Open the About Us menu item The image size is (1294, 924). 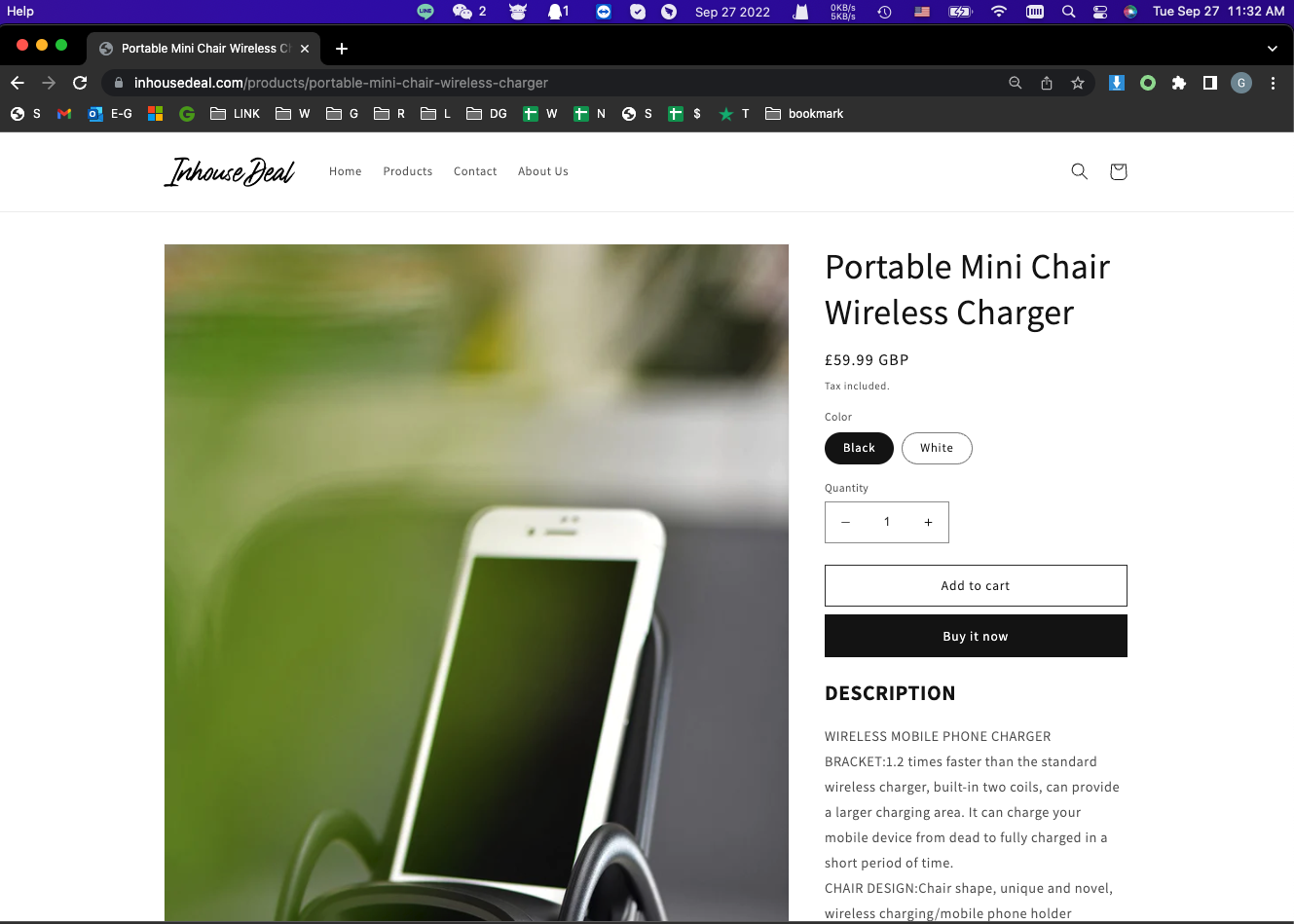click(x=543, y=171)
